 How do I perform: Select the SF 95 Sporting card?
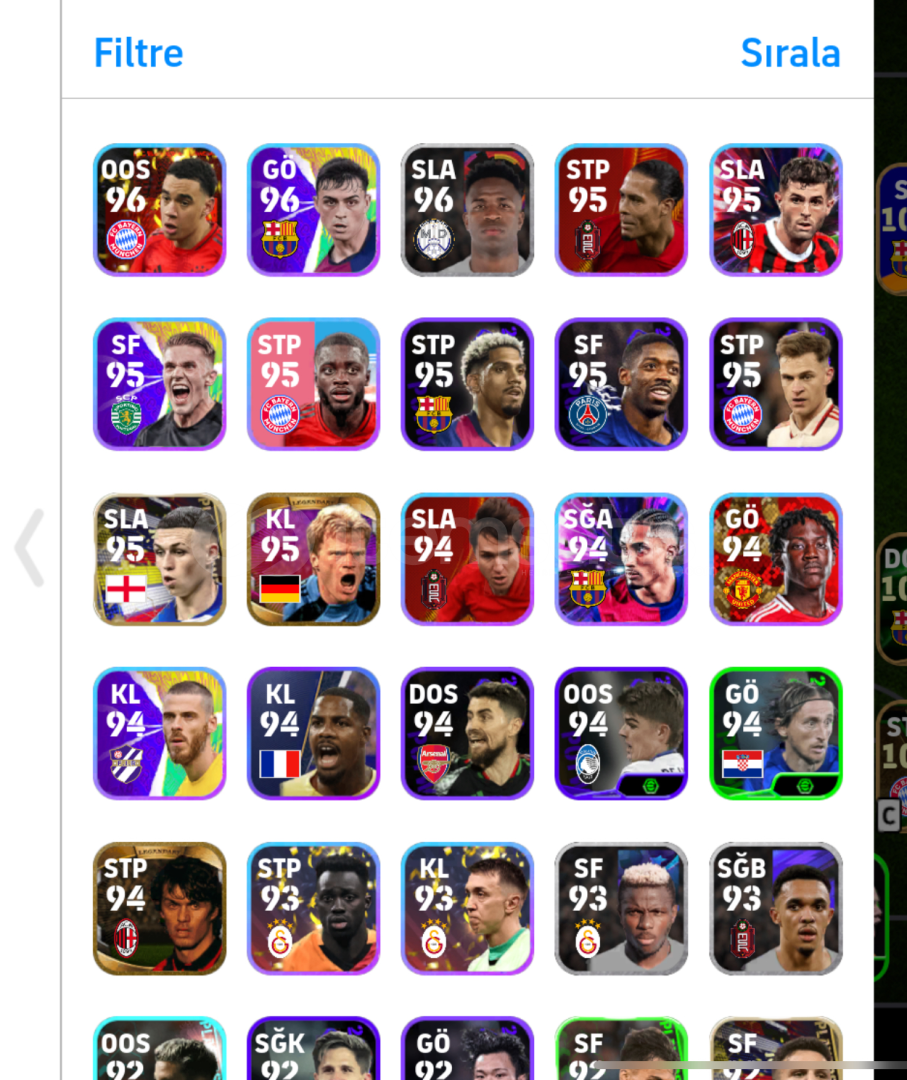pos(160,384)
